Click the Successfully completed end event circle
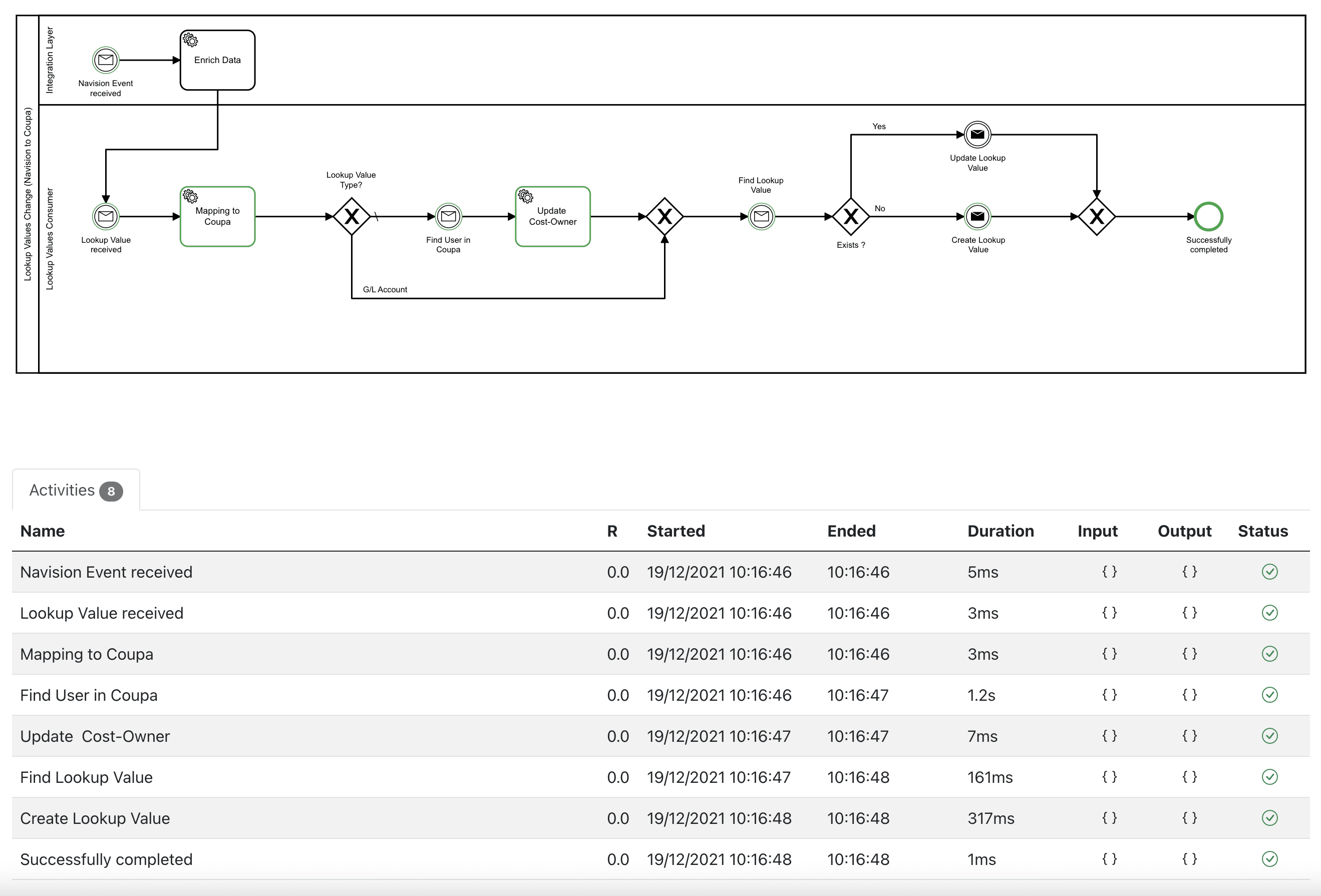The image size is (1321, 896). tap(1208, 216)
